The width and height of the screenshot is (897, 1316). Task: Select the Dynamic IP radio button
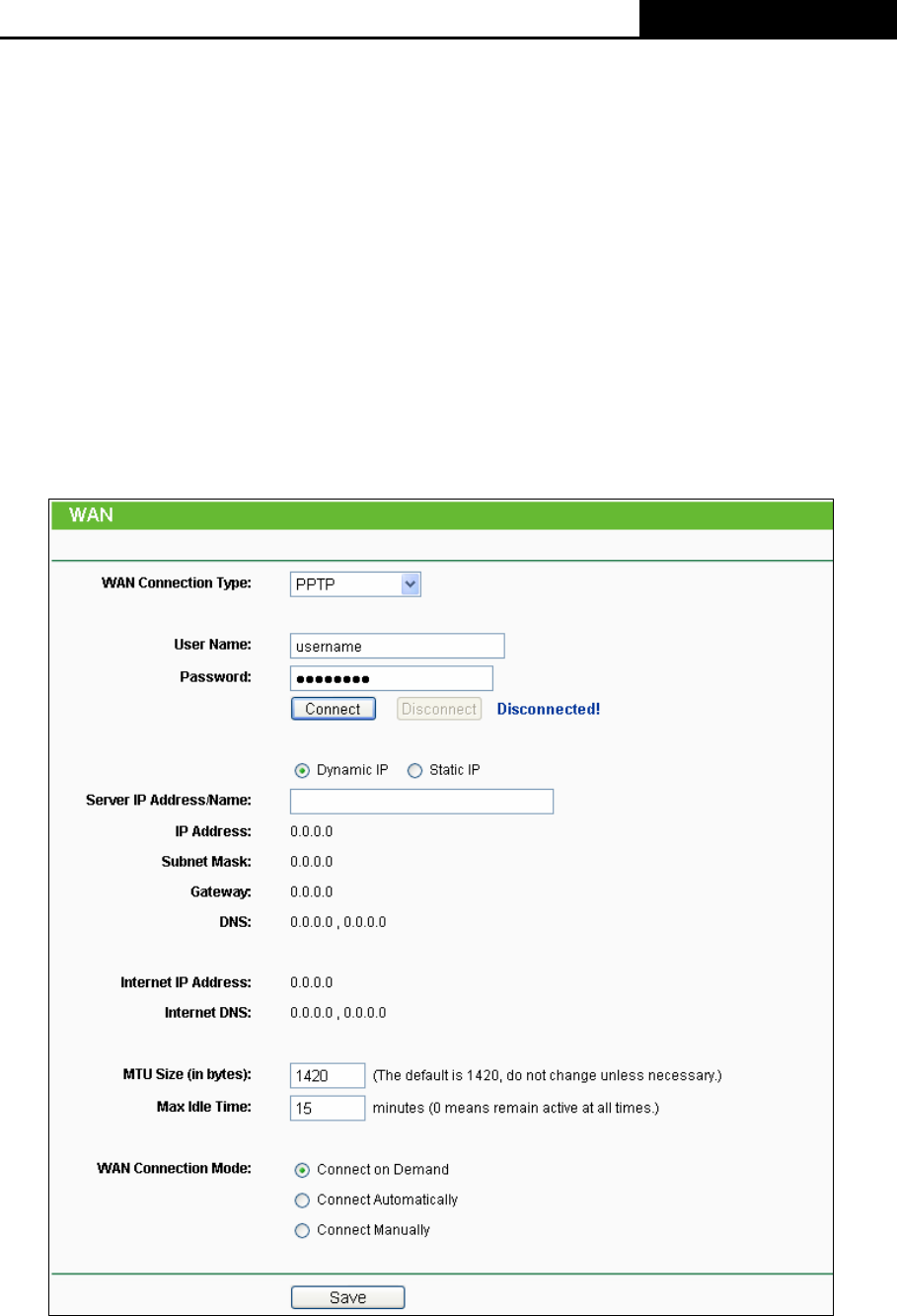click(302, 770)
